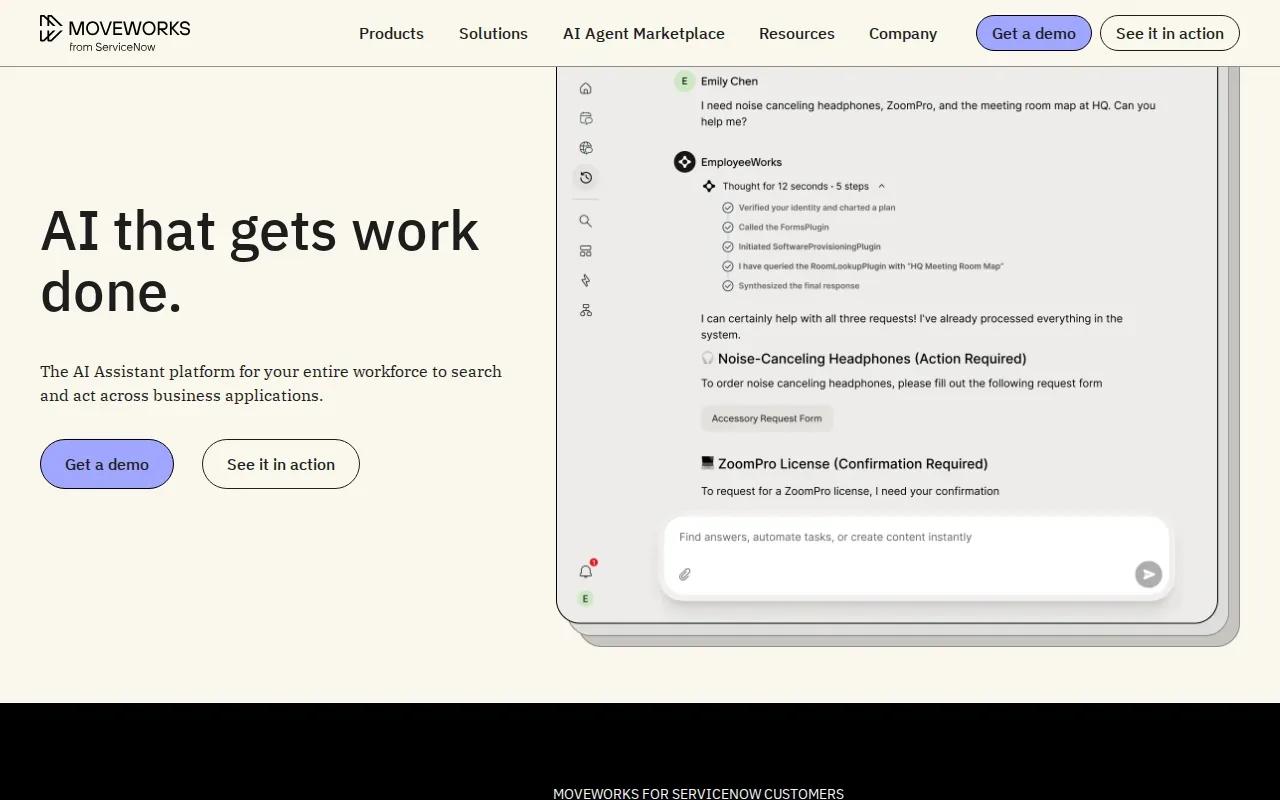Image resolution: width=1280 pixels, height=800 pixels.
Task: Open the calendar chat icon below Home
Action: click(x=586, y=118)
